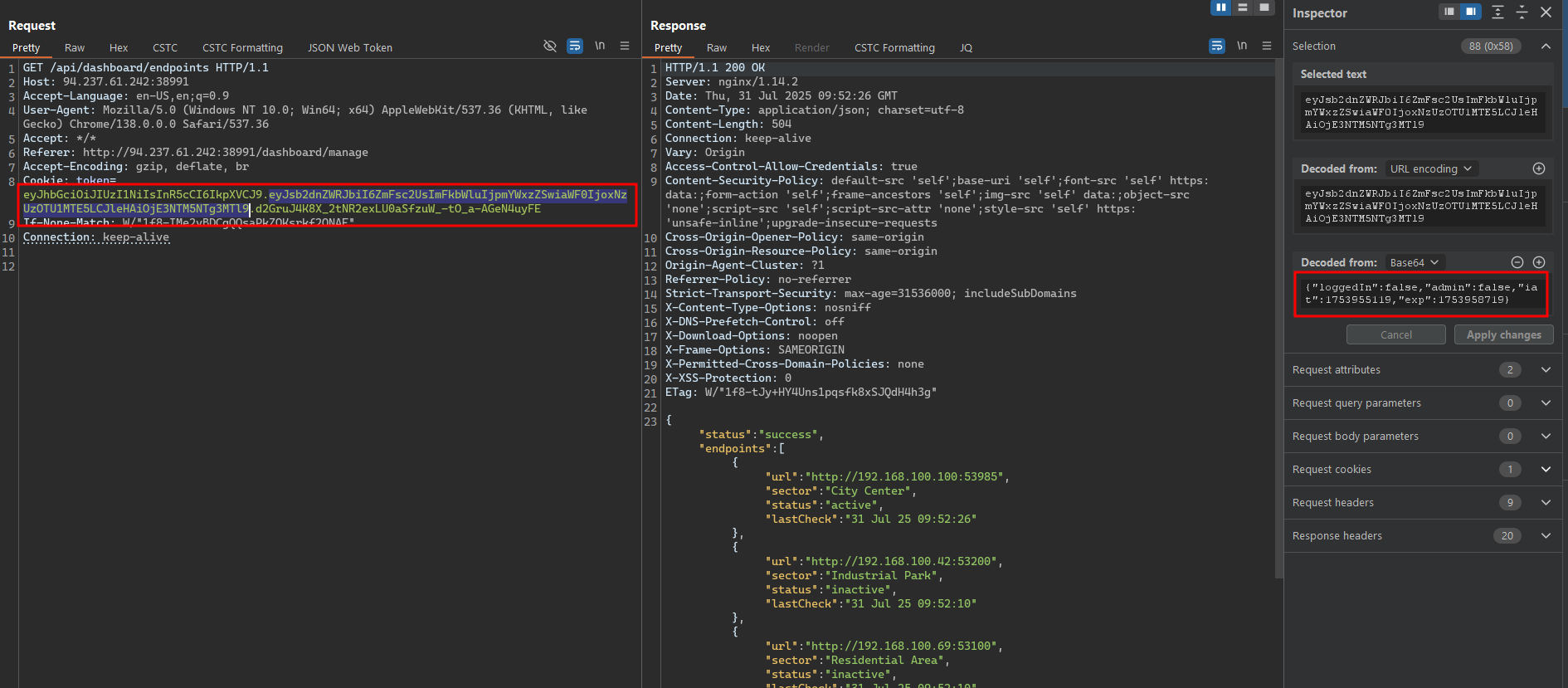
Task: Click the Selected text value box
Action: [1421, 112]
